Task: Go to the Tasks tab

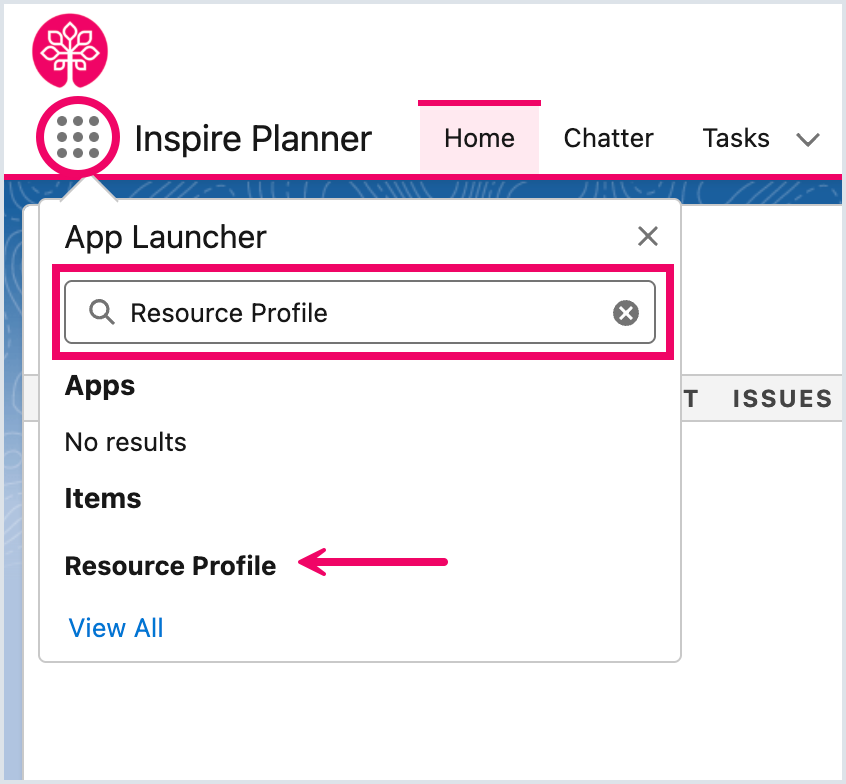Action: tap(736, 138)
